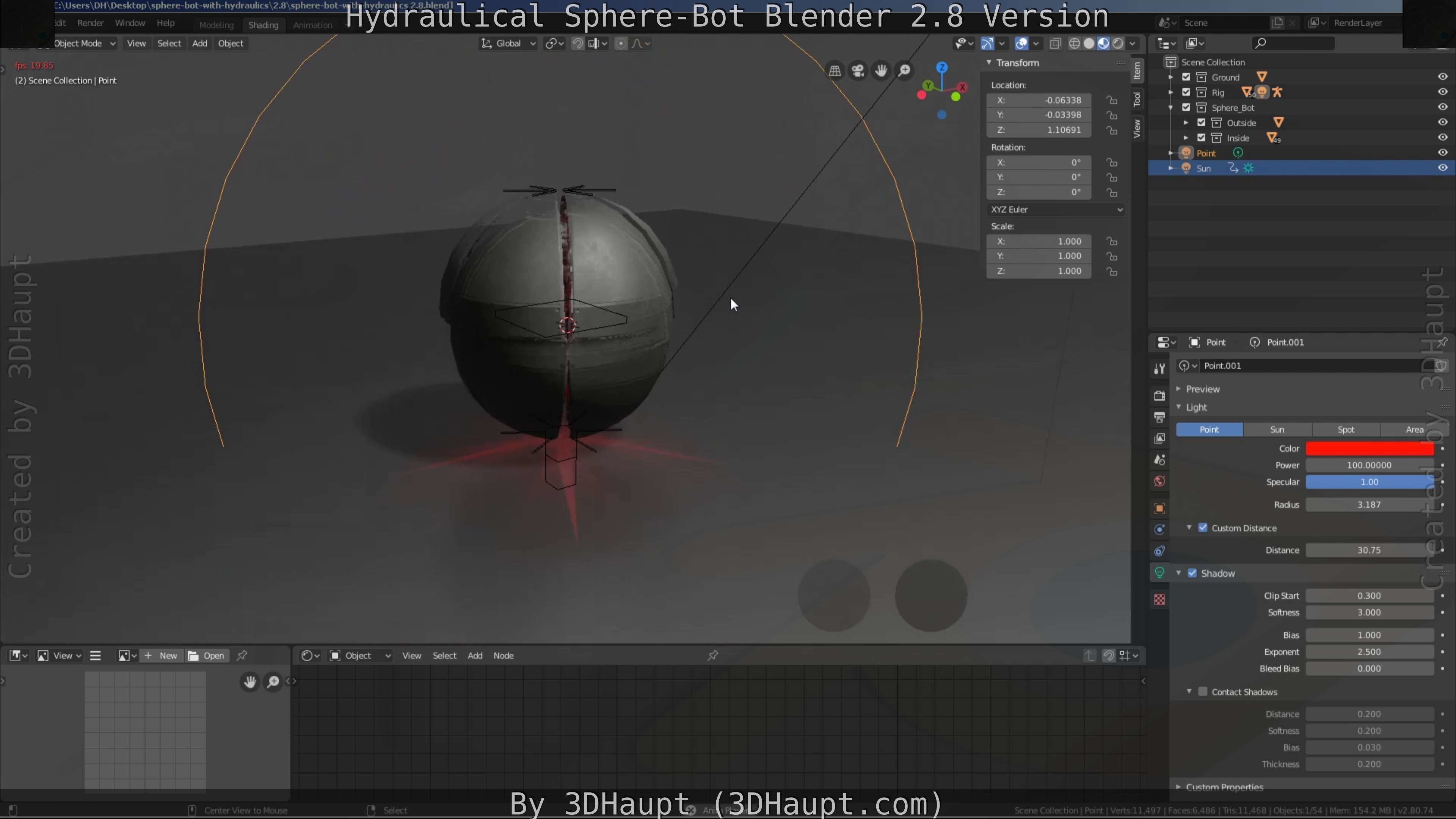Hide the Sphere_Bot collection
The width and height of the screenshot is (1456, 819).
tap(1442, 107)
